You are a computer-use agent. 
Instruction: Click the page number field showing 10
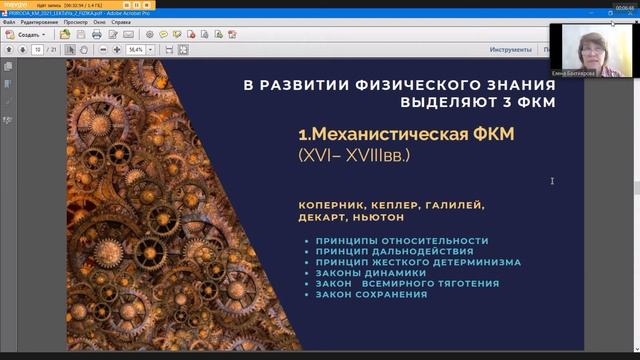(37, 50)
